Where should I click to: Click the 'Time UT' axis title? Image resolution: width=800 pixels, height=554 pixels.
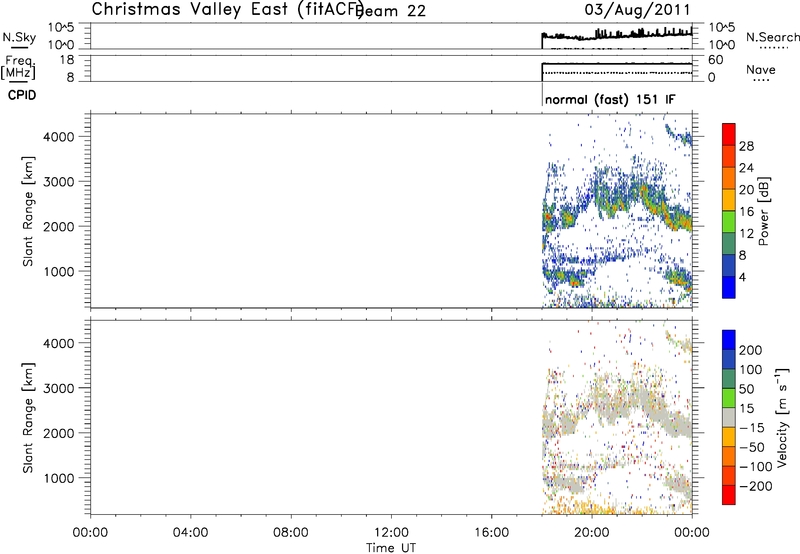391,548
